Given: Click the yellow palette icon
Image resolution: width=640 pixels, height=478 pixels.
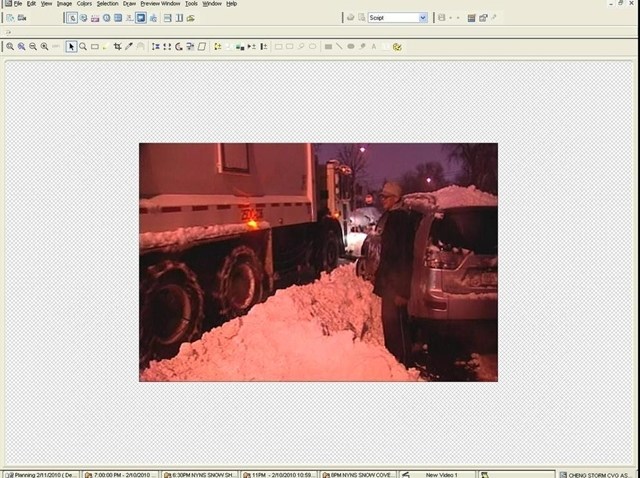Looking at the screenshot, I should pyautogui.click(x=397, y=47).
